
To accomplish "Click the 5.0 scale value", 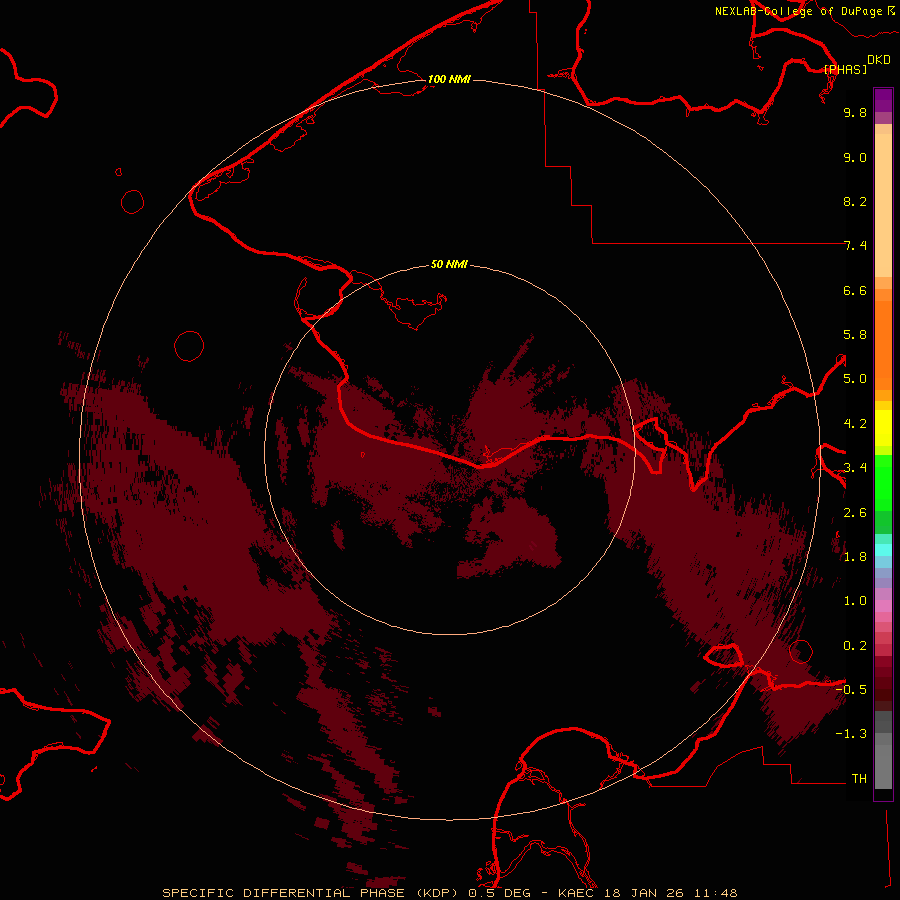I will [855, 379].
